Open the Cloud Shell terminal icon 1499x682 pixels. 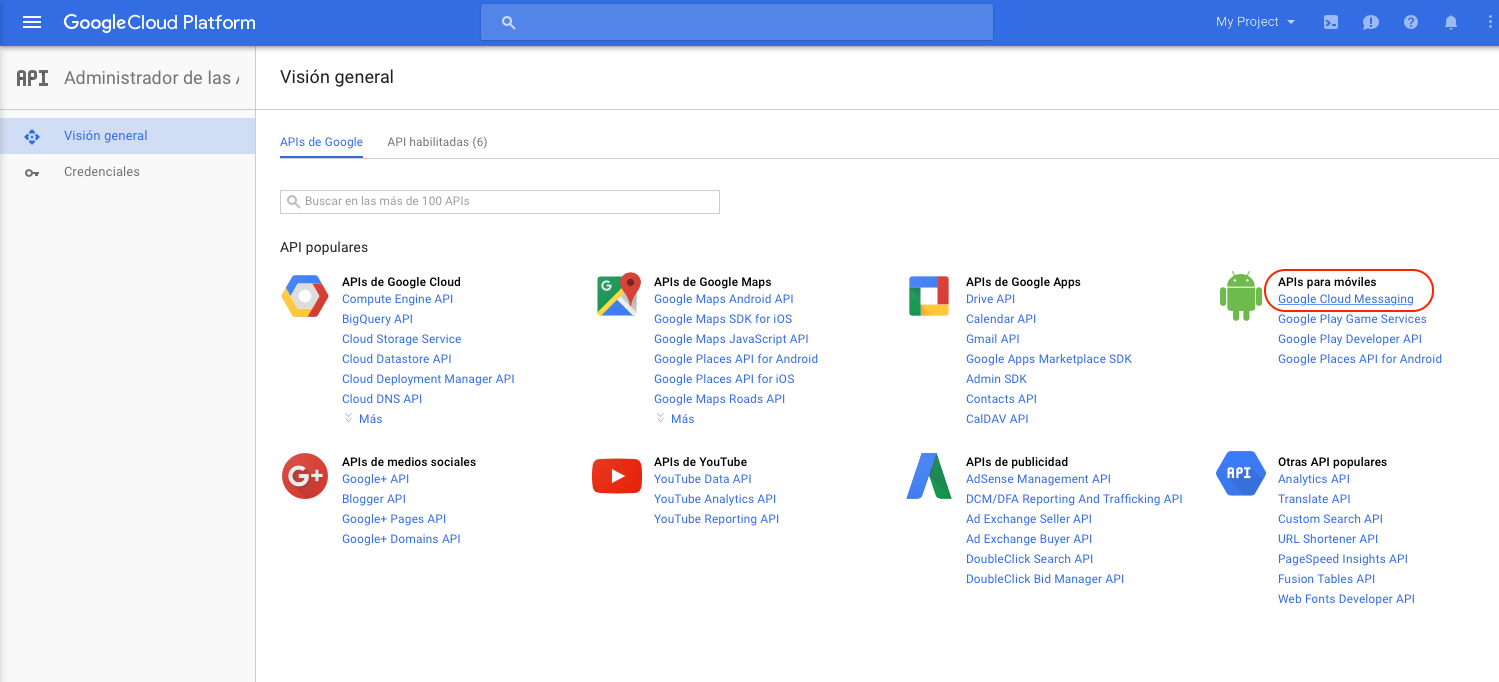[1330, 21]
